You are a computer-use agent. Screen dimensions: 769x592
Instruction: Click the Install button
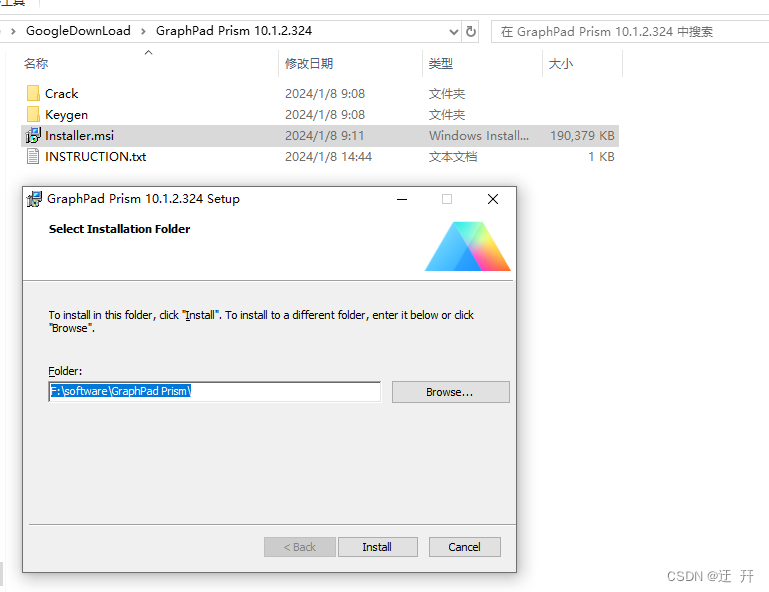coord(377,547)
